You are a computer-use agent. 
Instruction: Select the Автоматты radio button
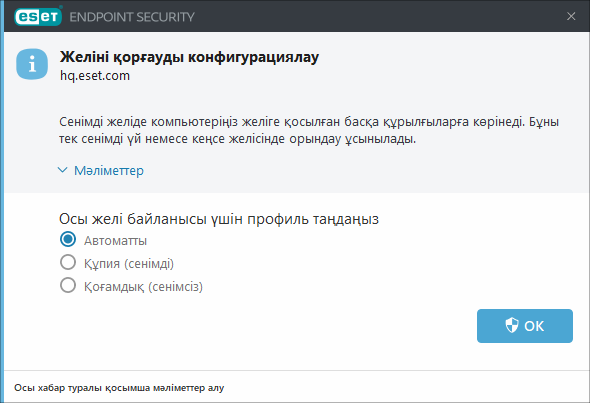click(68, 240)
